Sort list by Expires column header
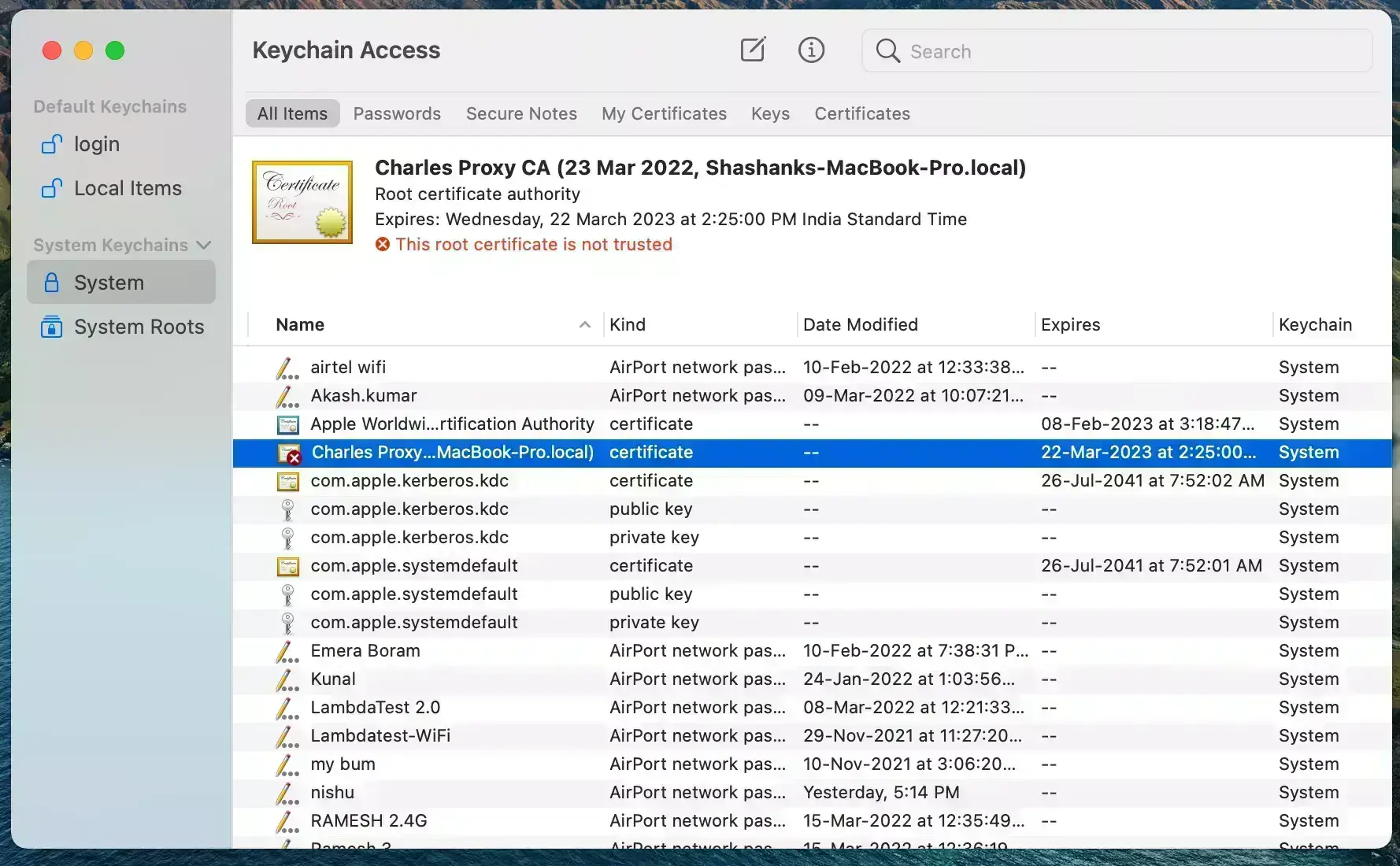 pyautogui.click(x=1070, y=325)
